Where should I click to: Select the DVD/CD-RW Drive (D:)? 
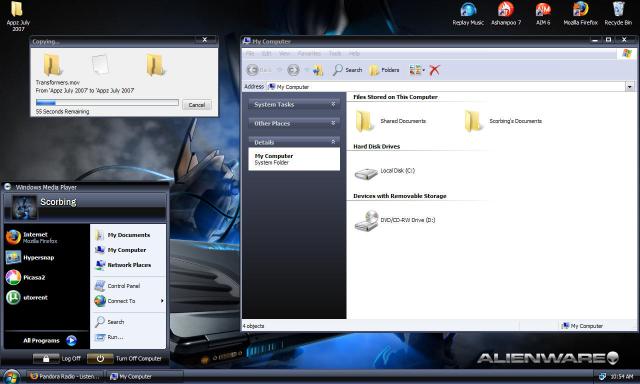[394, 221]
